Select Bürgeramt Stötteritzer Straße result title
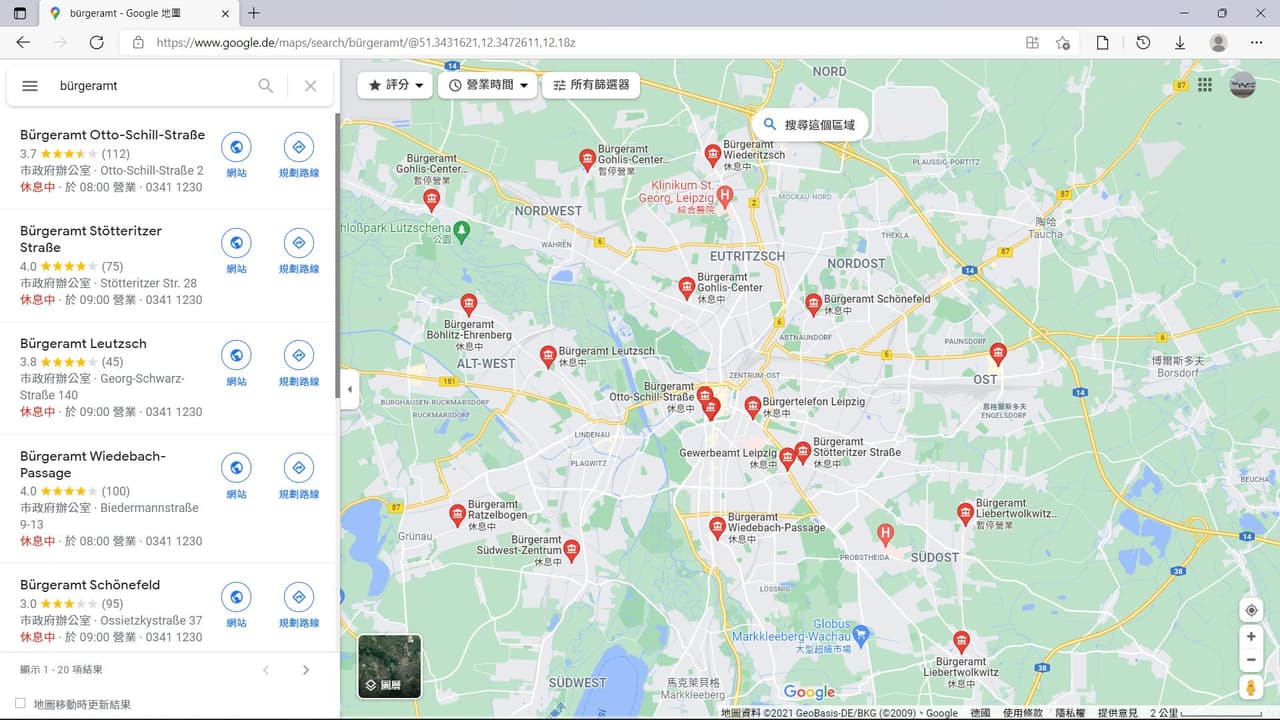Viewport: 1280px width, 720px height. click(x=91, y=239)
